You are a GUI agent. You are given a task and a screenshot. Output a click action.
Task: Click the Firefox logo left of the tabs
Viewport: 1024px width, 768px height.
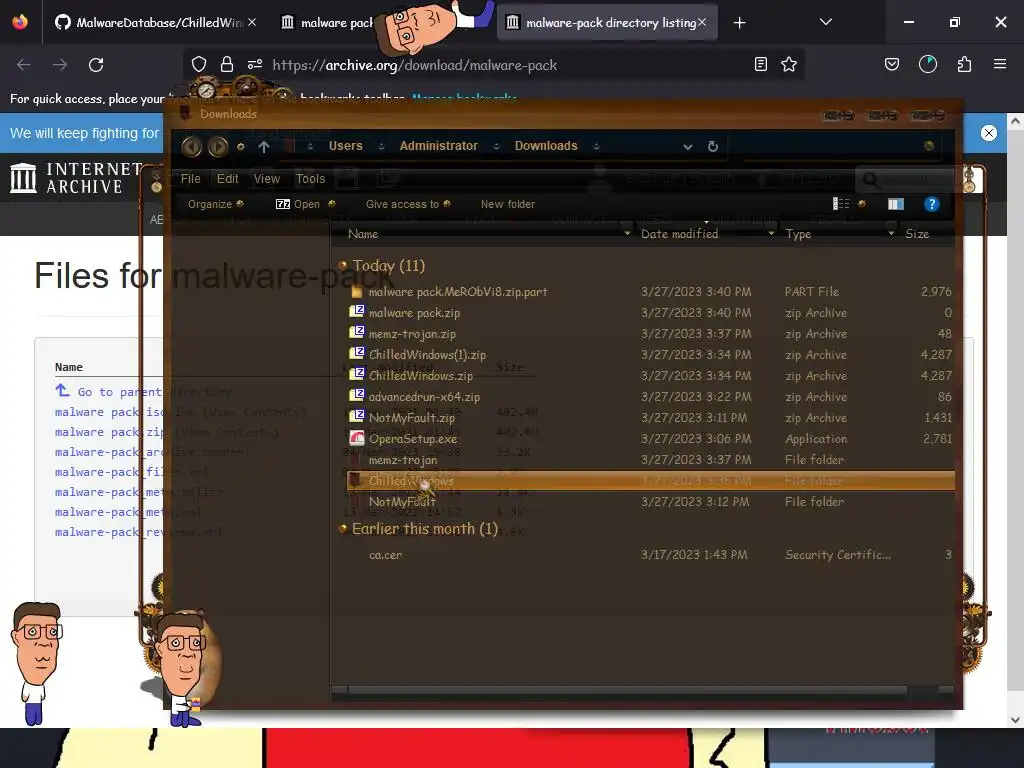coord(20,22)
